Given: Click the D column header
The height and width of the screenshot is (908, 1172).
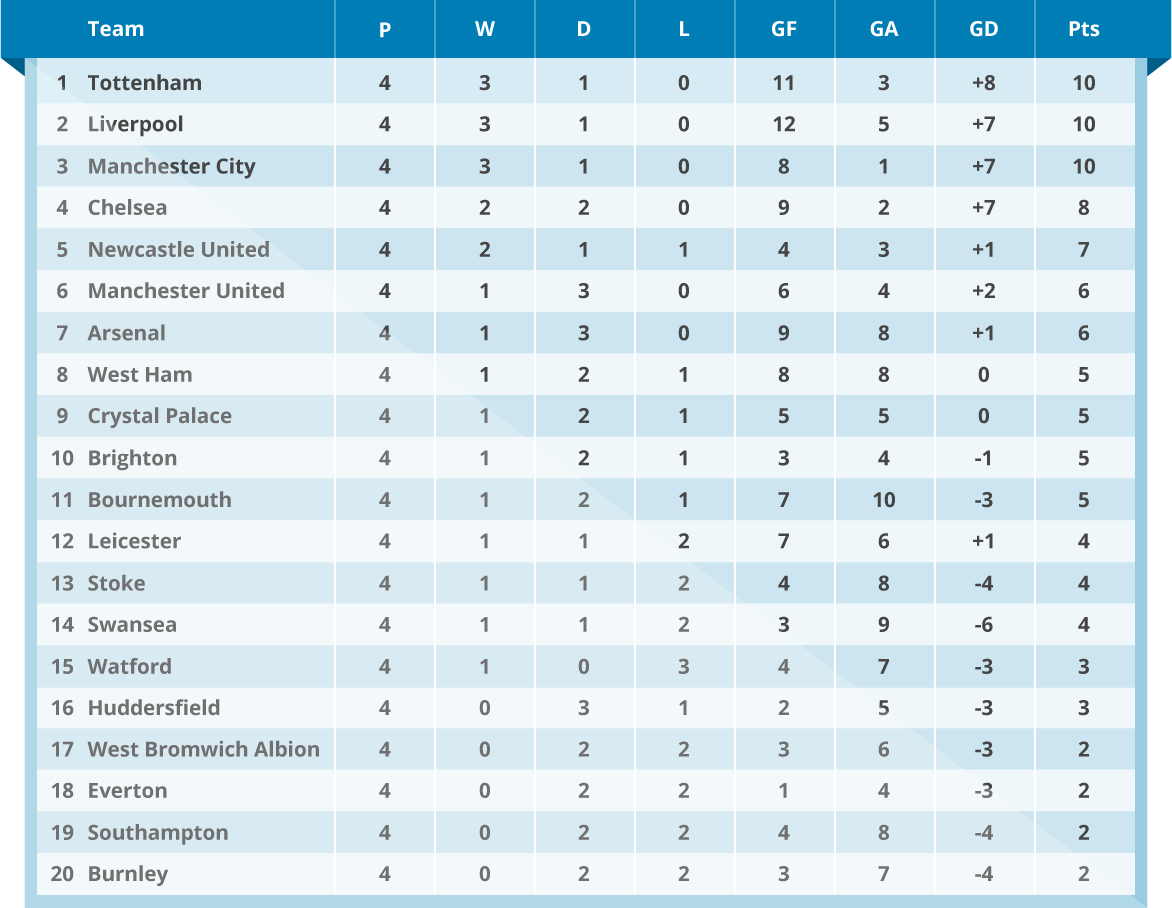Looking at the screenshot, I should point(584,29).
